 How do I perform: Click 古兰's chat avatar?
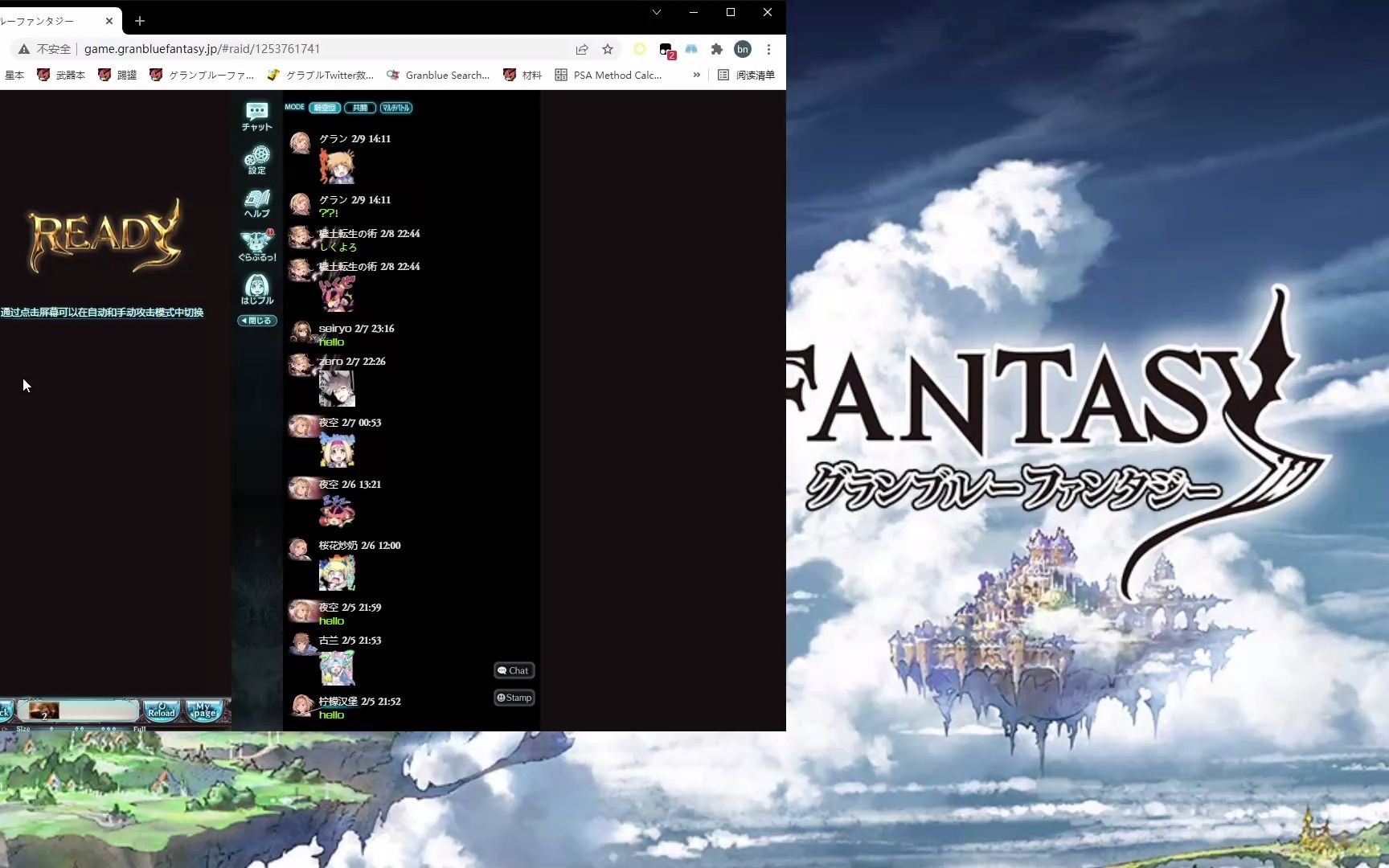301,645
